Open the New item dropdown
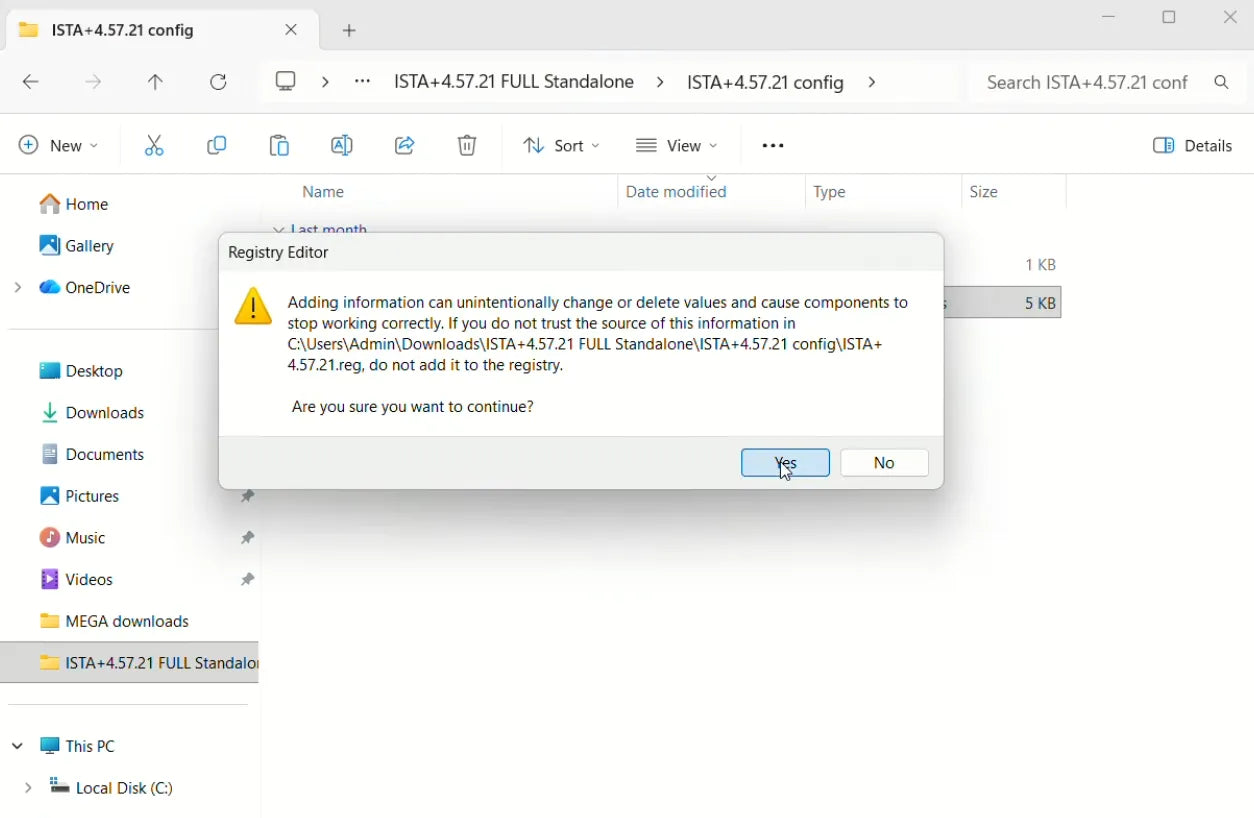The image size is (1254, 818). [x=59, y=146]
